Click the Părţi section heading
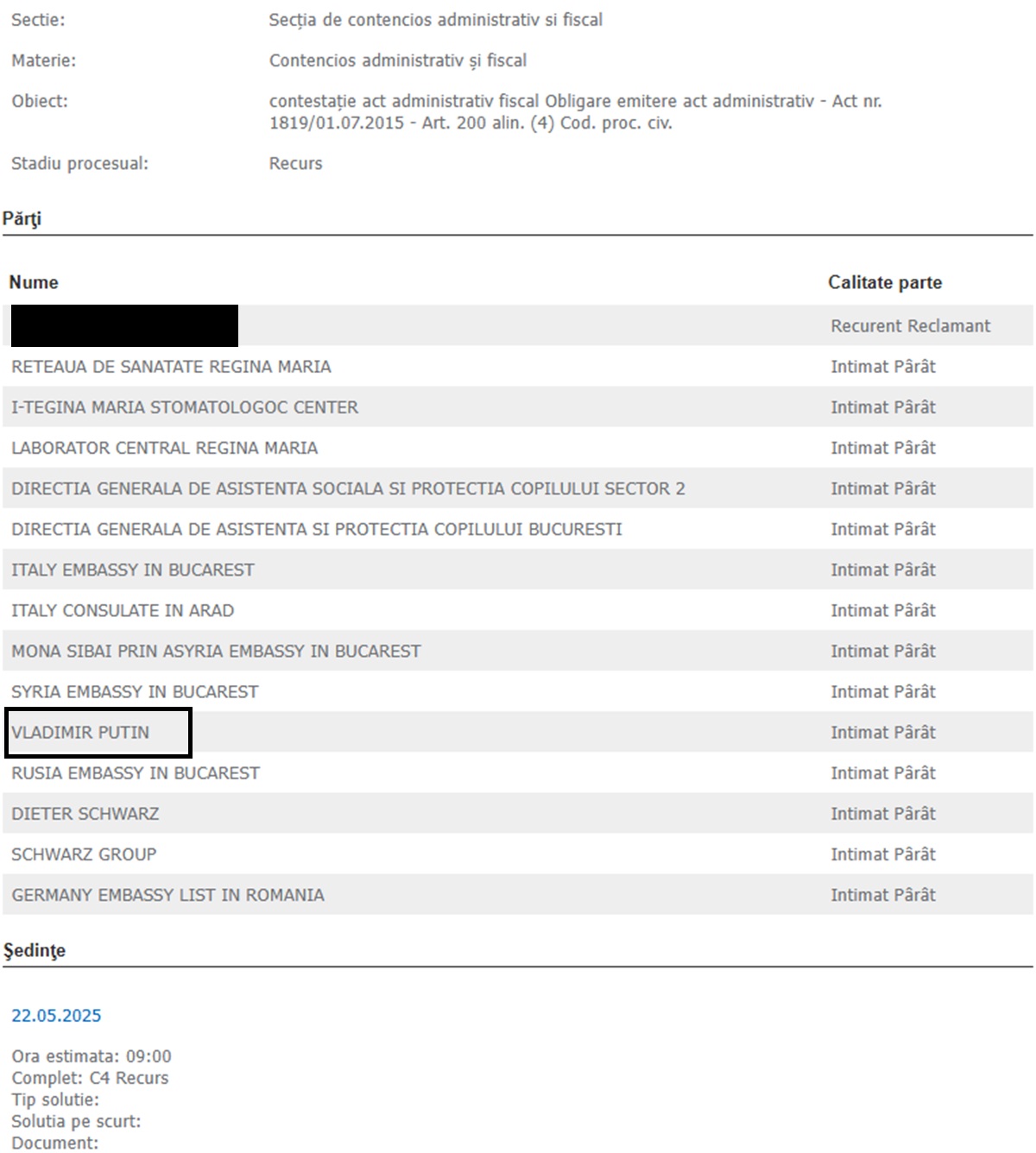This screenshot has width=1036, height=1153. (22, 218)
